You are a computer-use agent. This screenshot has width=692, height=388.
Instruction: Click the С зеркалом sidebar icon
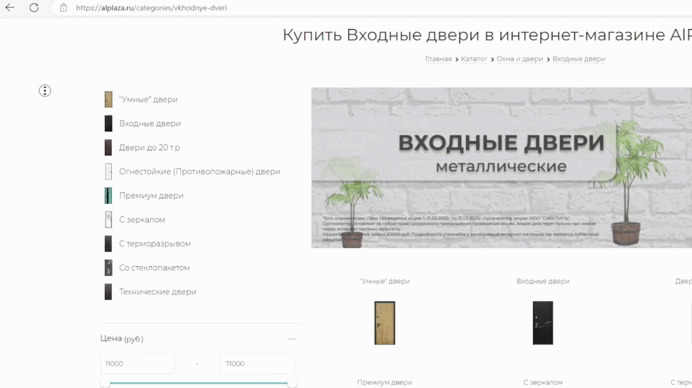point(108,219)
